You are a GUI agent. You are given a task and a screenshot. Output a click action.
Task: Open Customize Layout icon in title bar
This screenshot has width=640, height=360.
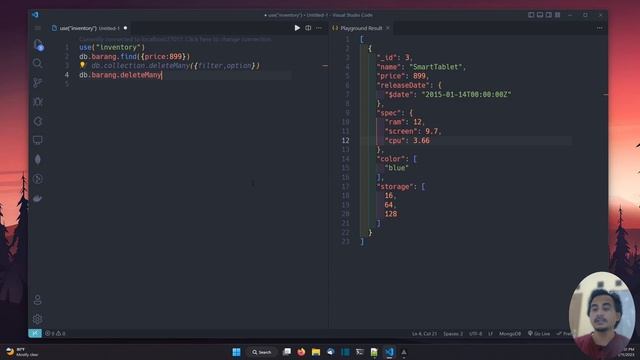558,15
